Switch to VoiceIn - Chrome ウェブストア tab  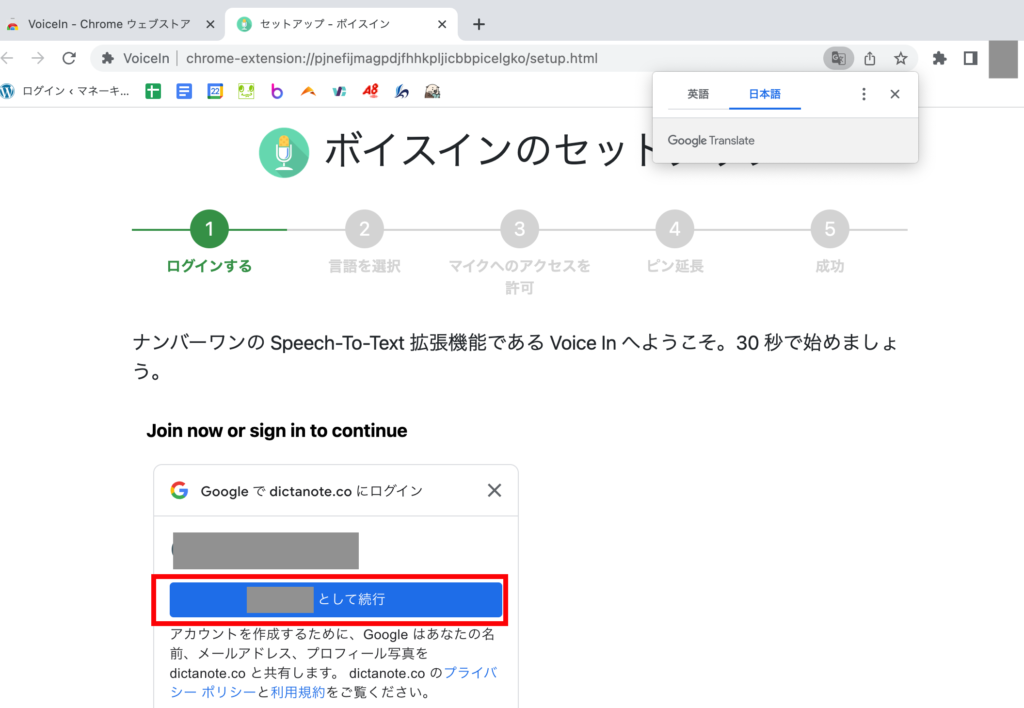point(111,24)
